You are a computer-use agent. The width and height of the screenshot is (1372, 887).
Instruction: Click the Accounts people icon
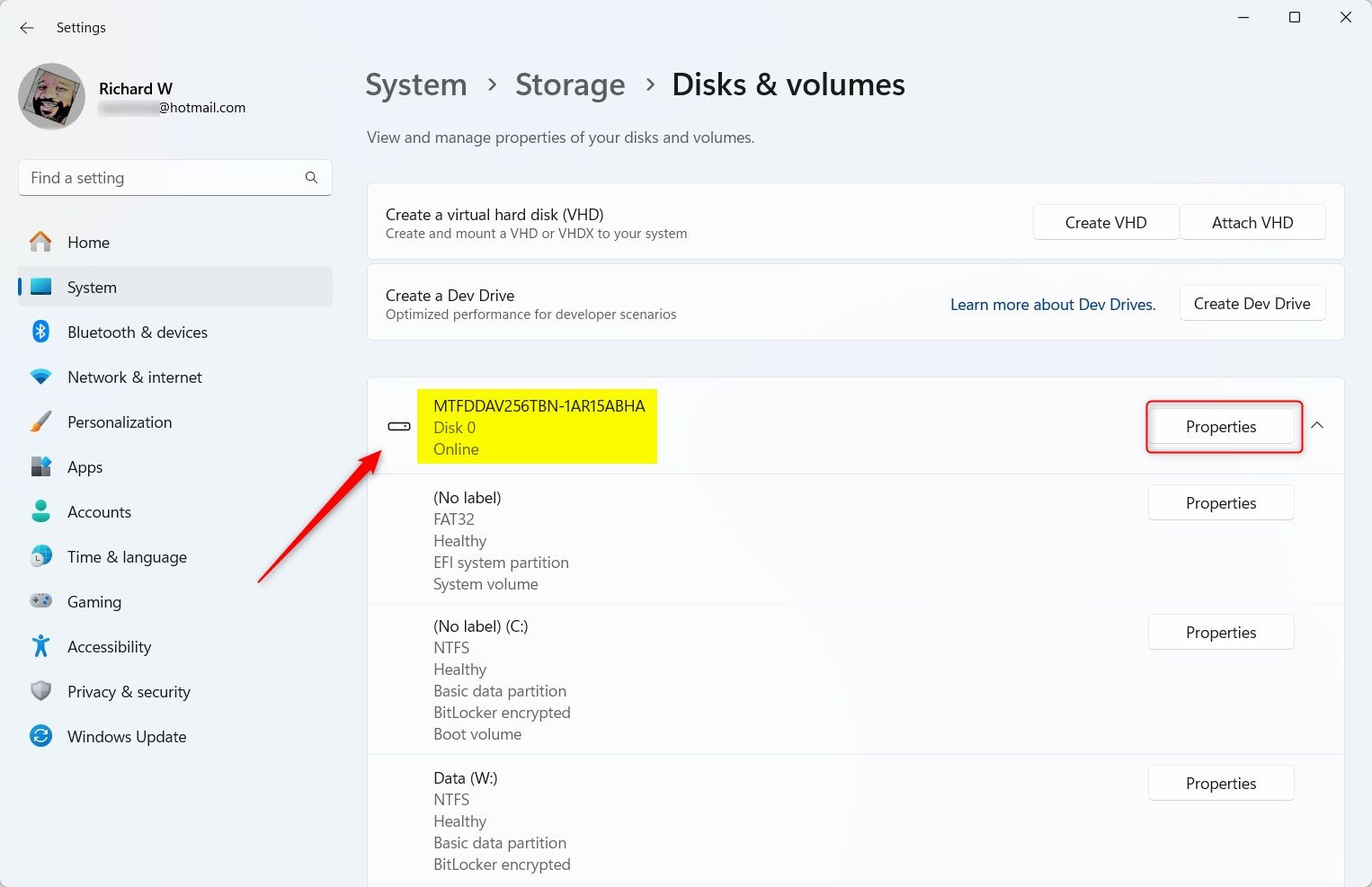click(41, 511)
